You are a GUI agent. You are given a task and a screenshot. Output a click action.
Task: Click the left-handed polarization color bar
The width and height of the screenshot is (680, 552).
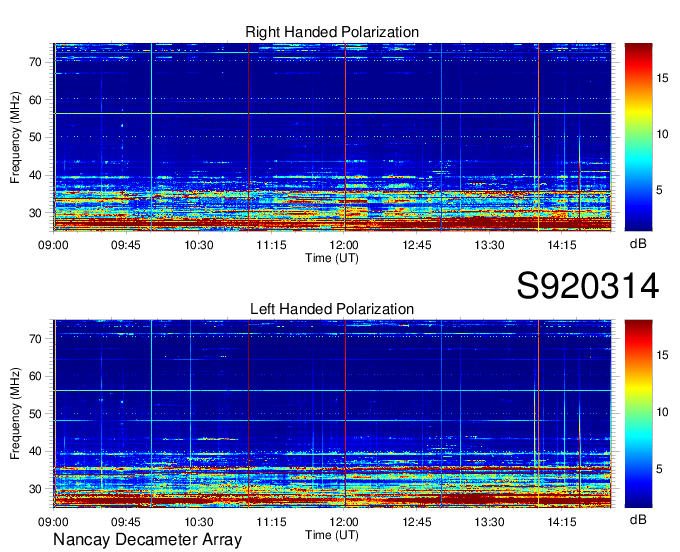pyautogui.click(x=638, y=414)
